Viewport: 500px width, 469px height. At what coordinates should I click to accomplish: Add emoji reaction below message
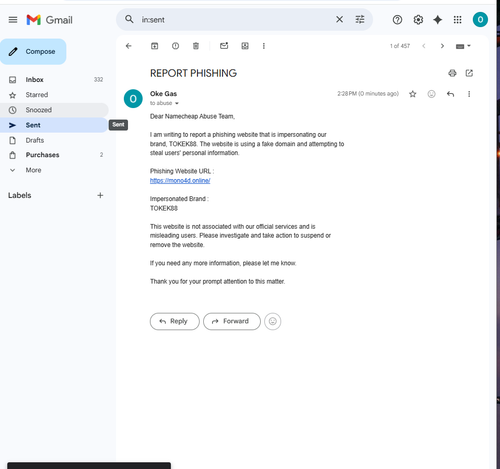[x=273, y=321]
